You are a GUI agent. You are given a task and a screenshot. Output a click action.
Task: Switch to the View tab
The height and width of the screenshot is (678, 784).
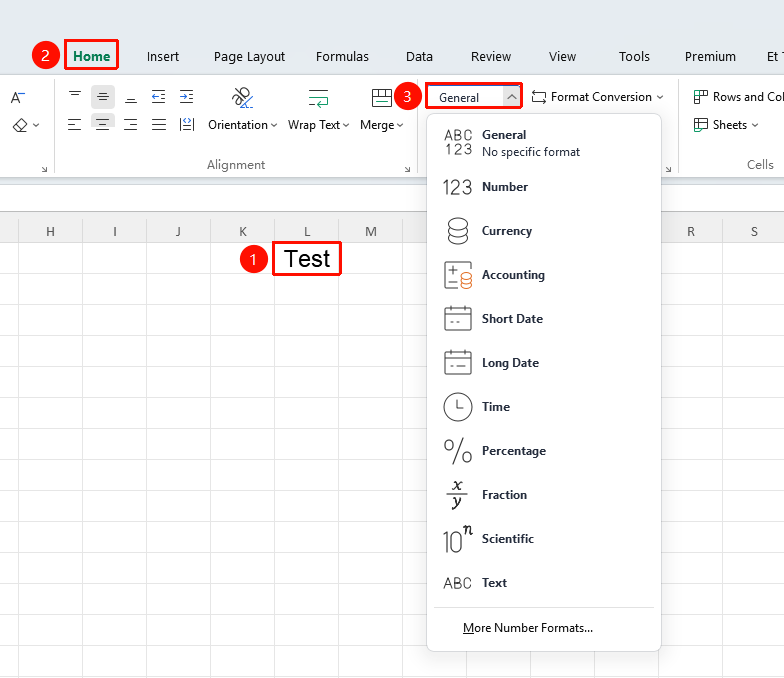coord(562,56)
